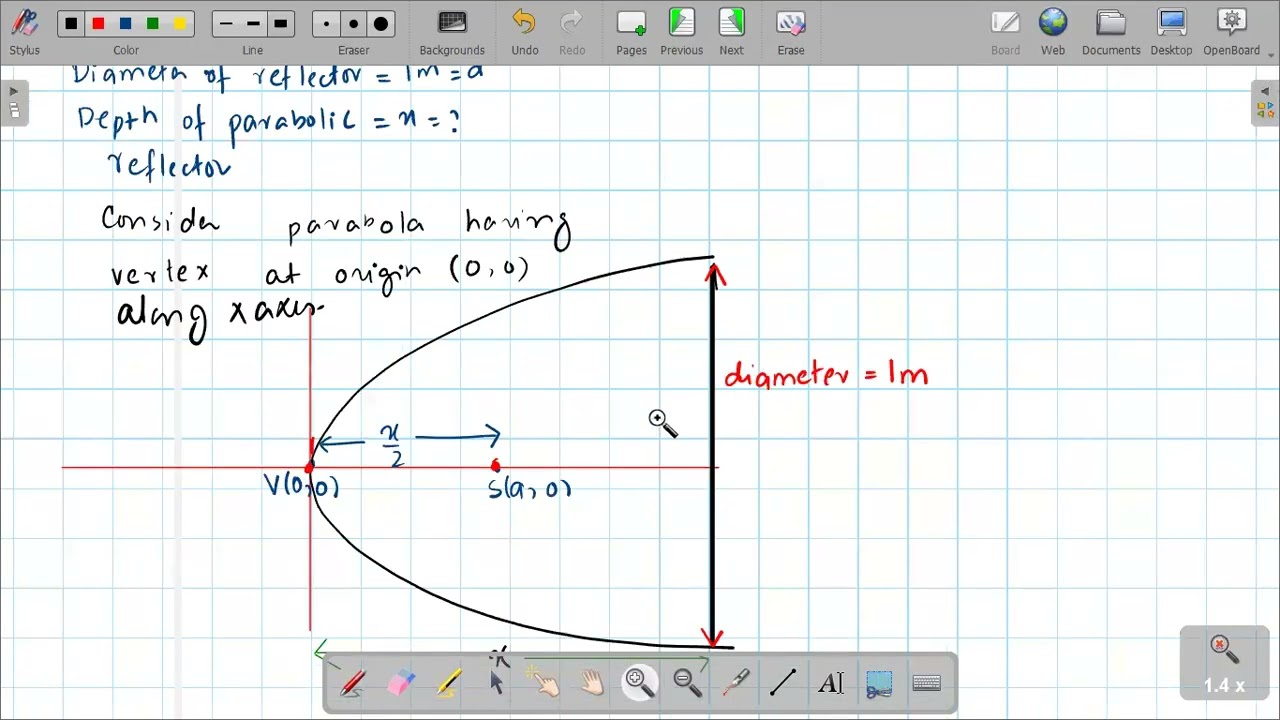Set thick line width

point(280,24)
